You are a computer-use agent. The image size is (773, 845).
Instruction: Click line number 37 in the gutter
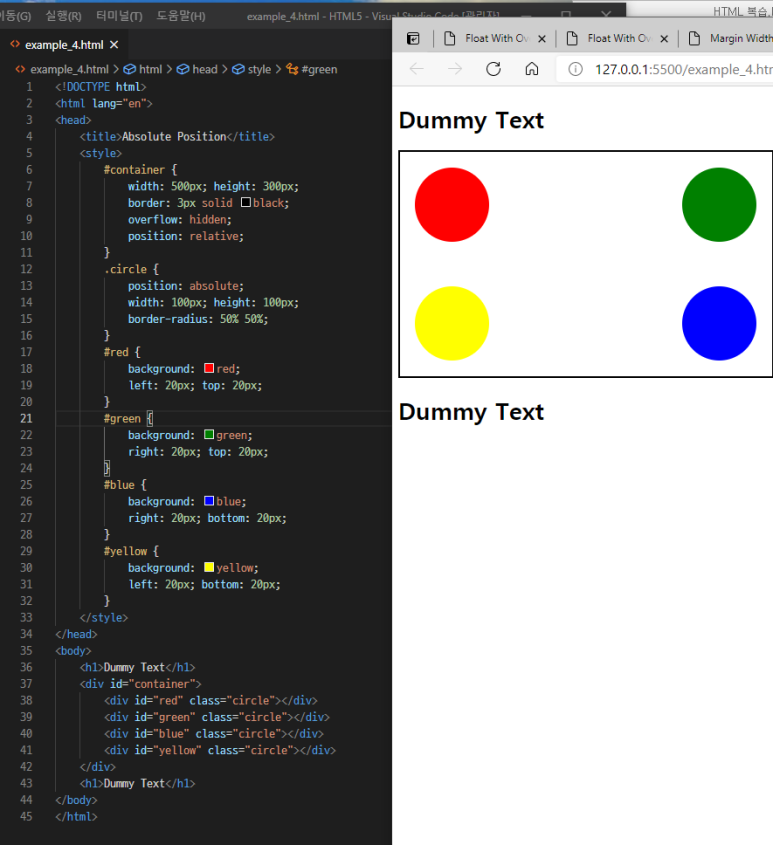26,683
